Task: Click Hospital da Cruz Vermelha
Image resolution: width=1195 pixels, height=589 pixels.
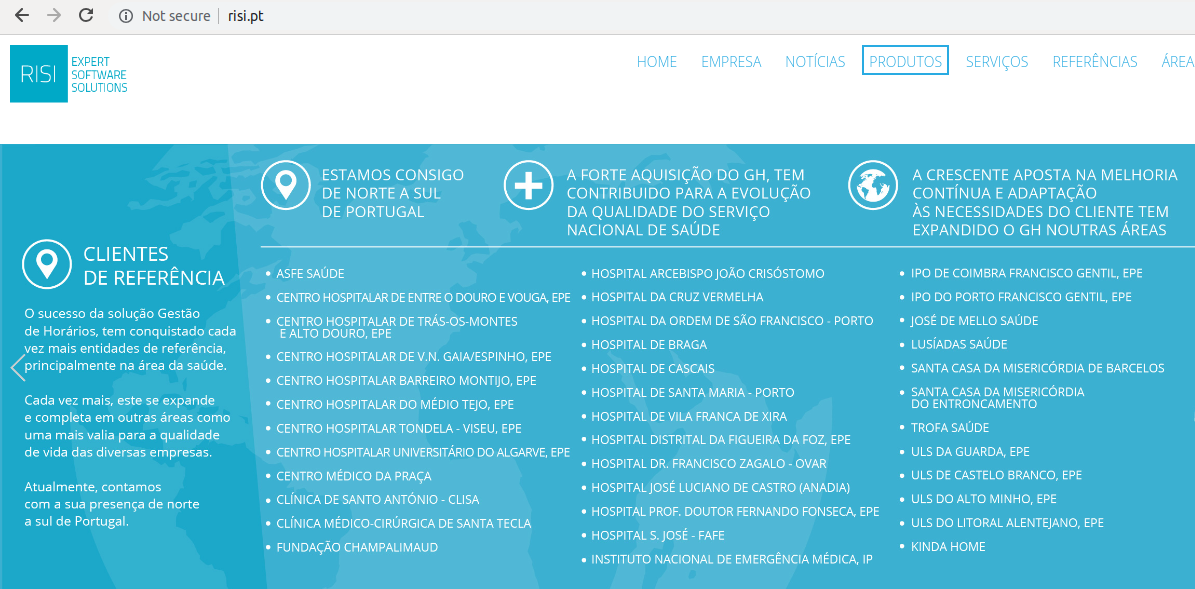Action: tap(678, 296)
